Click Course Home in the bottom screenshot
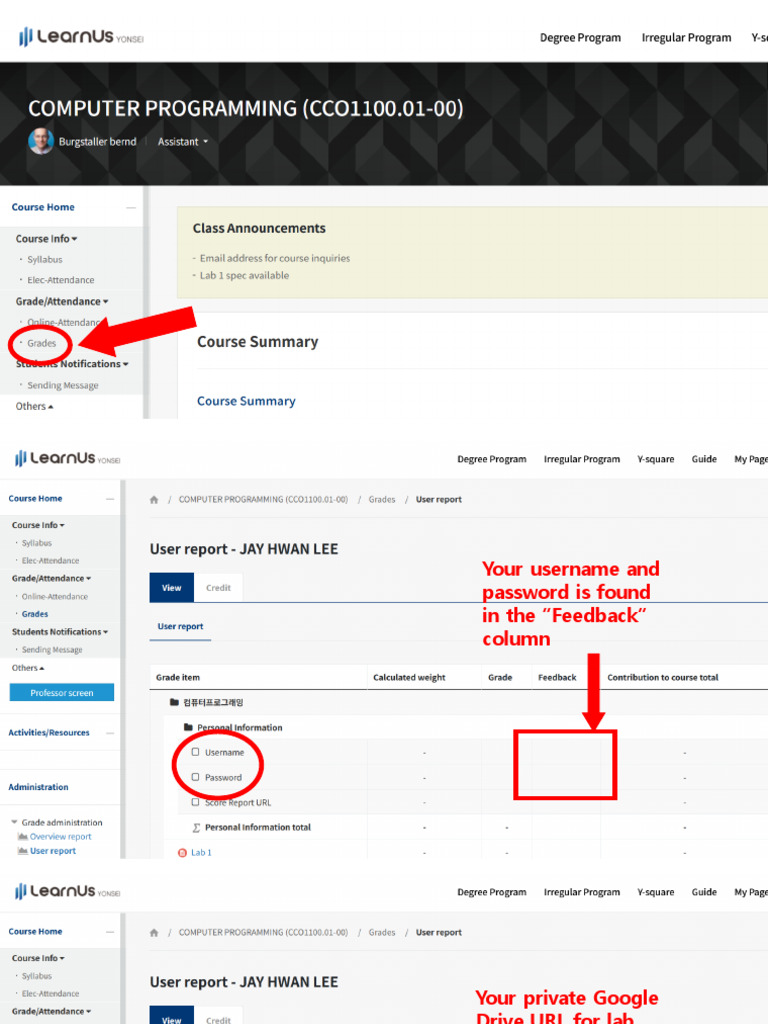The width and height of the screenshot is (768, 1024). tap(35, 931)
